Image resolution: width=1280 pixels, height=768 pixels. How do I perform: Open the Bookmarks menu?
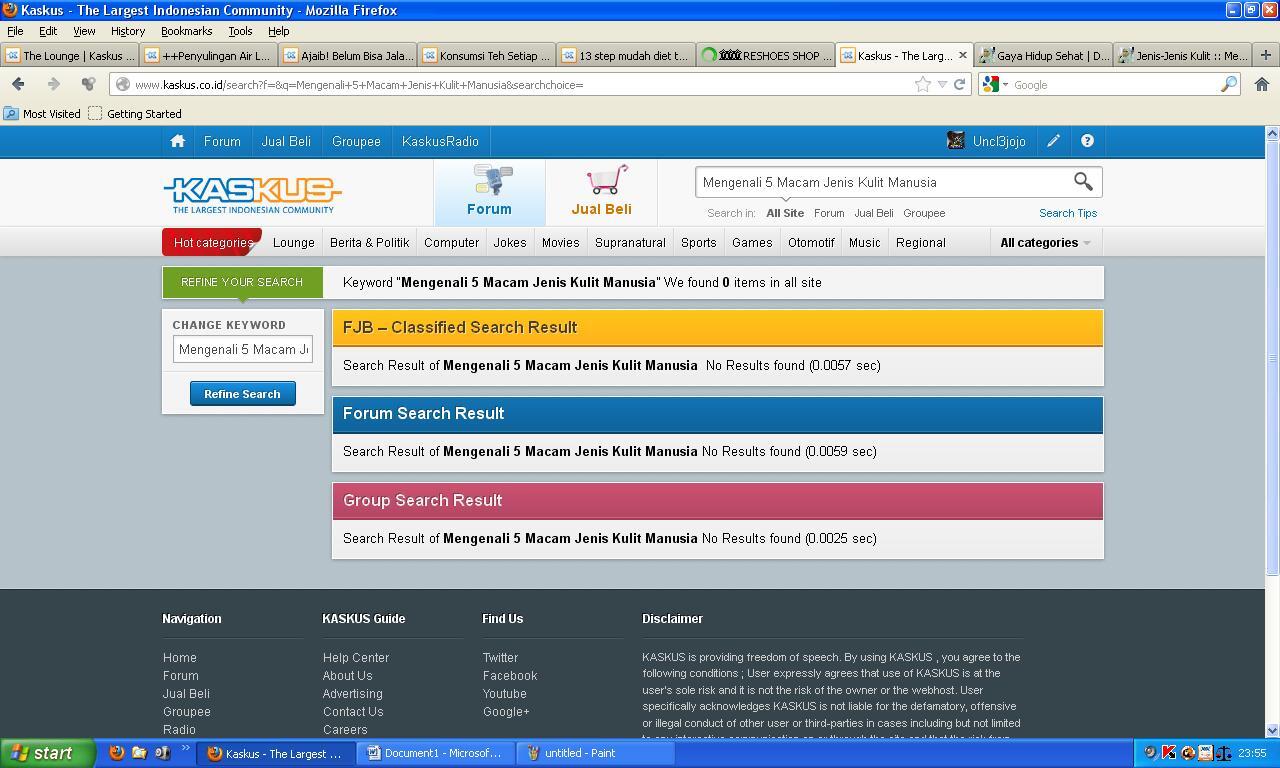click(x=187, y=31)
